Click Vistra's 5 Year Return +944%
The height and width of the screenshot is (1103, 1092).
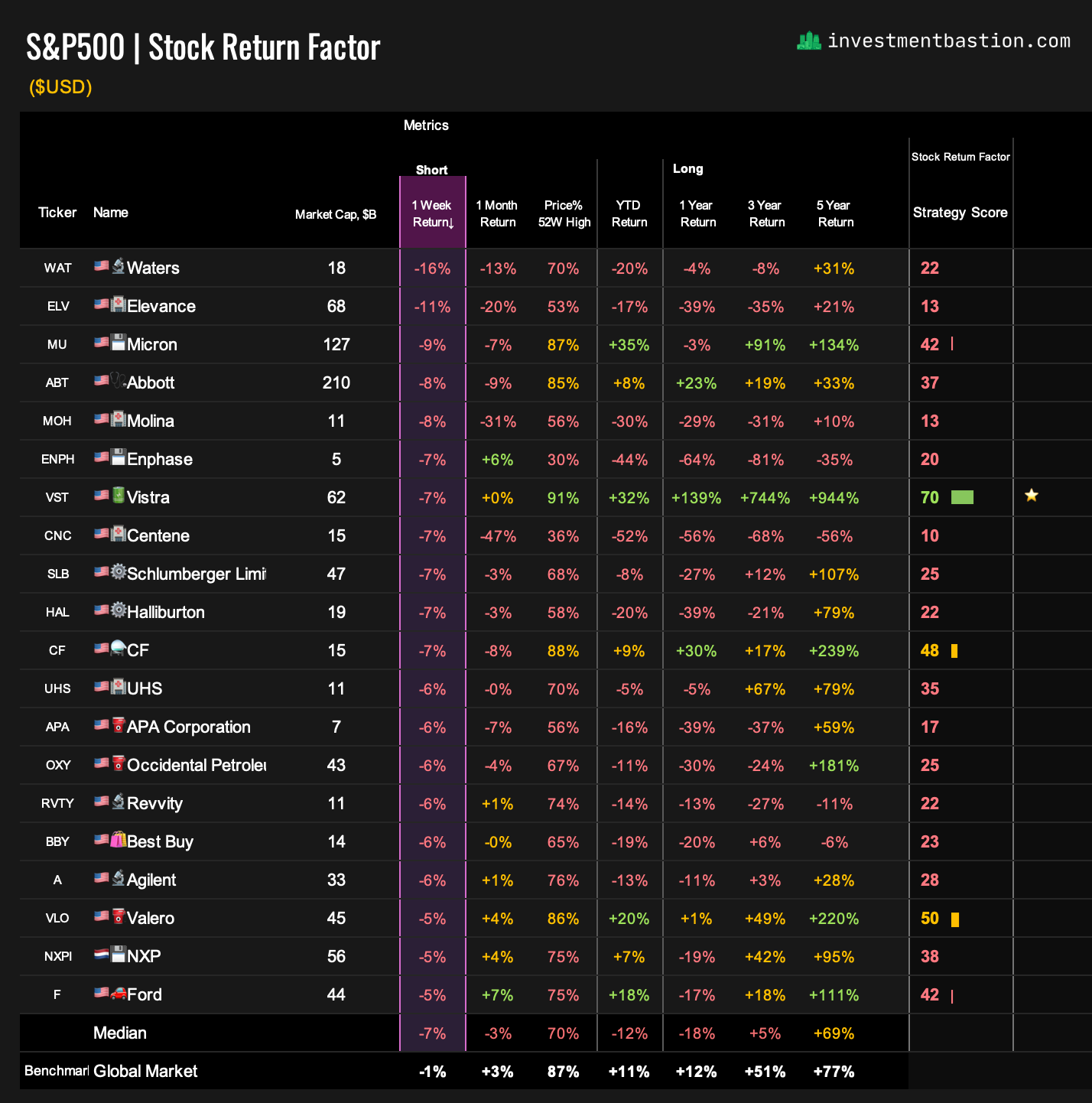tap(834, 498)
